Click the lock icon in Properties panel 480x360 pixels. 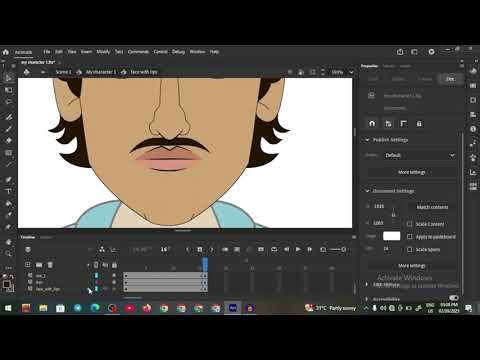point(419,124)
